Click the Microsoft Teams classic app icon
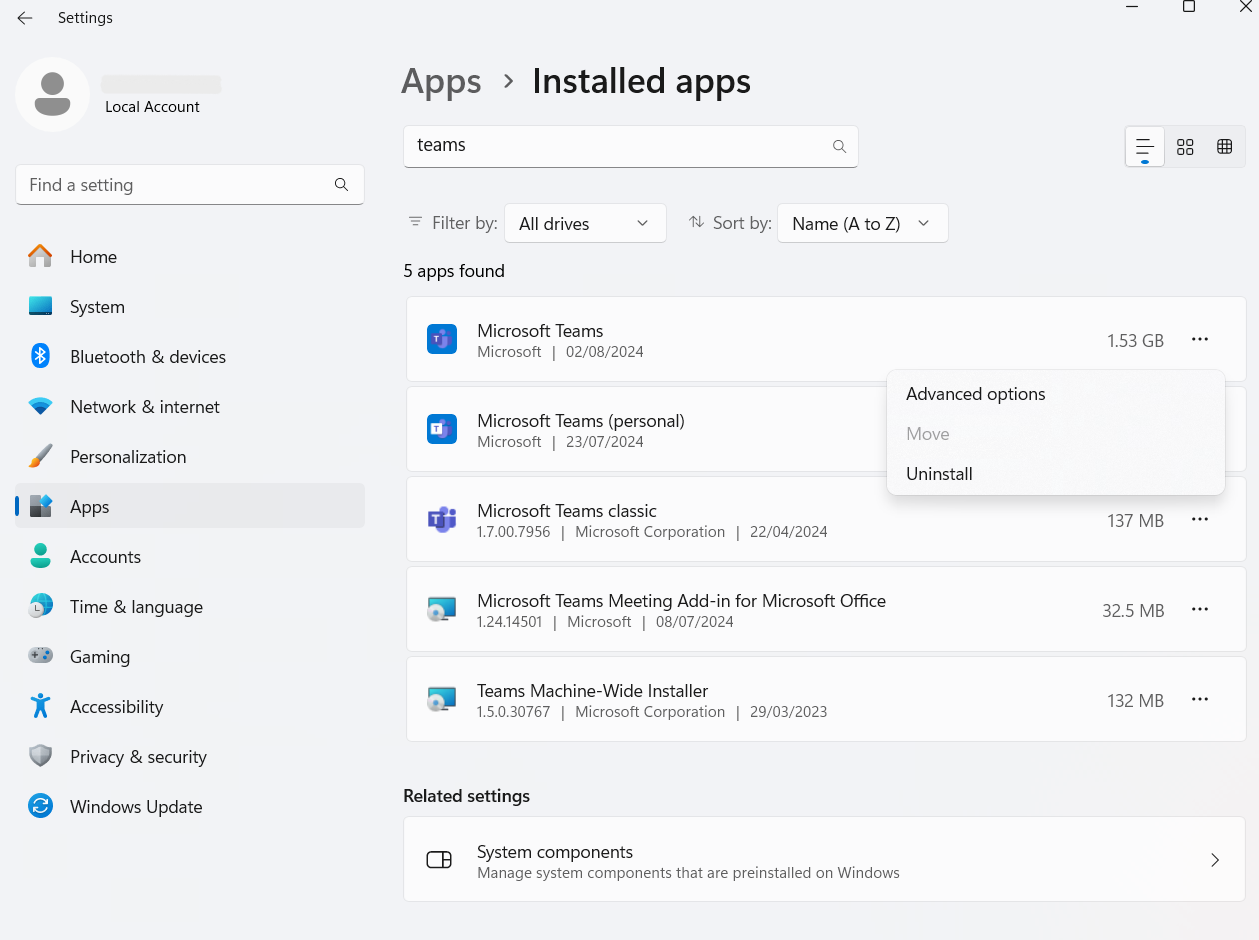The width and height of the screenshot is (1259, 940). pyautogui.click(x=441, y=519)
